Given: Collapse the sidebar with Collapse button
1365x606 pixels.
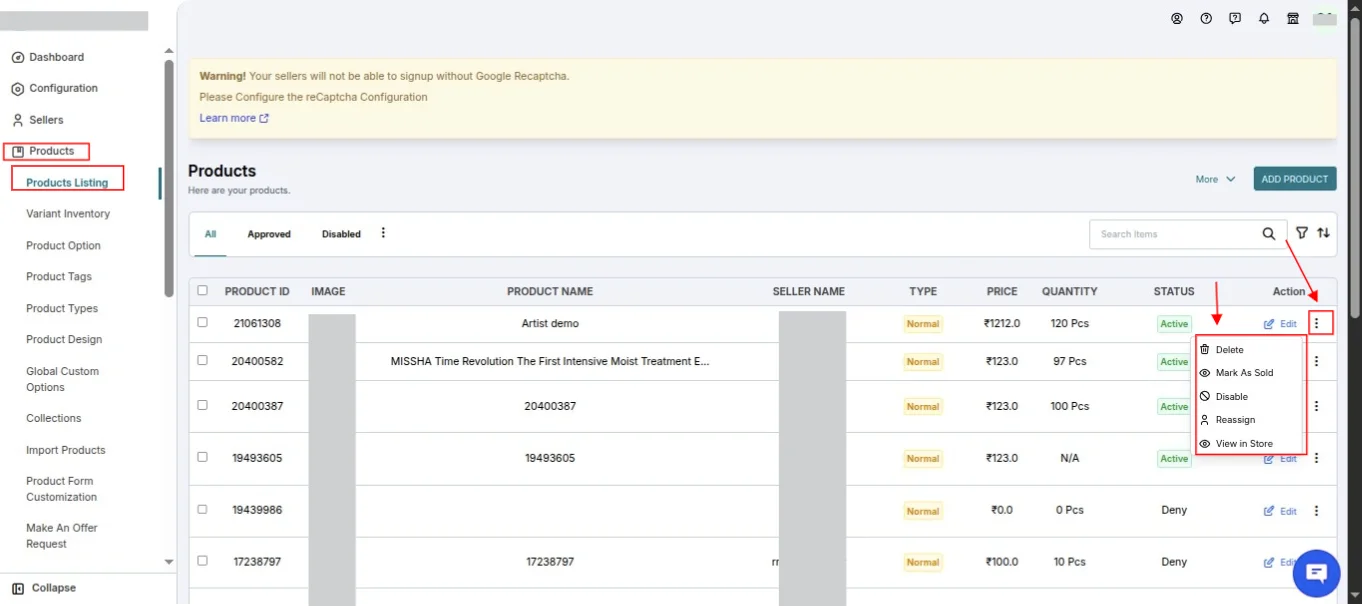Looking at the screenshot, I should tap(44, 588).
